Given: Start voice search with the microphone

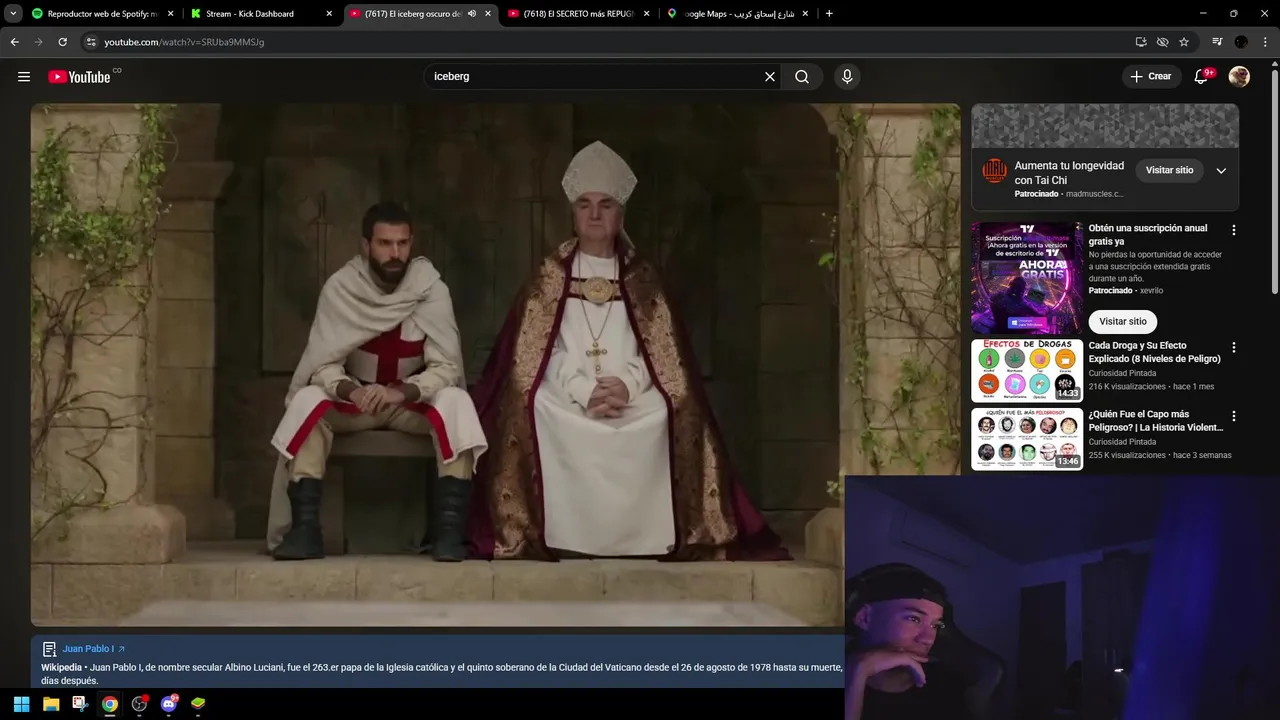Looking at the screenshot, I should click(x=847, y=77).
